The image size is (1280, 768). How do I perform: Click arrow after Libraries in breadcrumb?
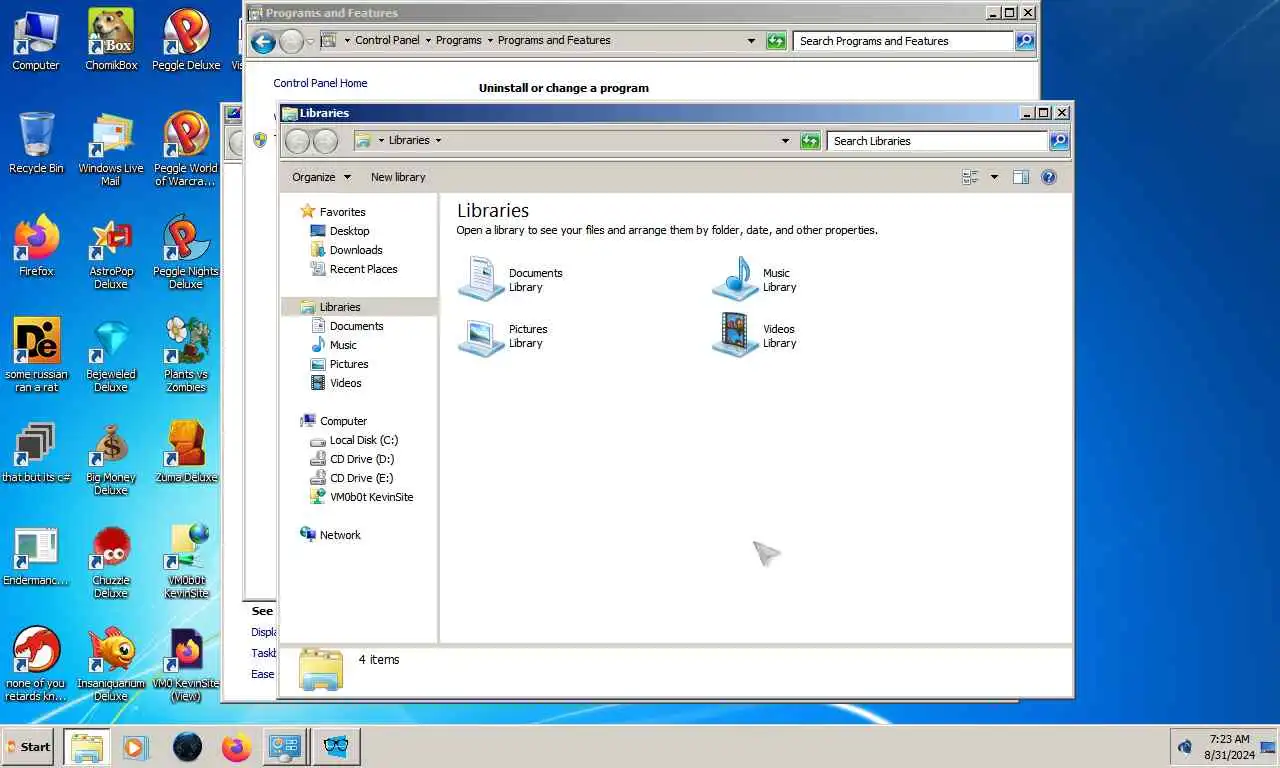point(438,141)
